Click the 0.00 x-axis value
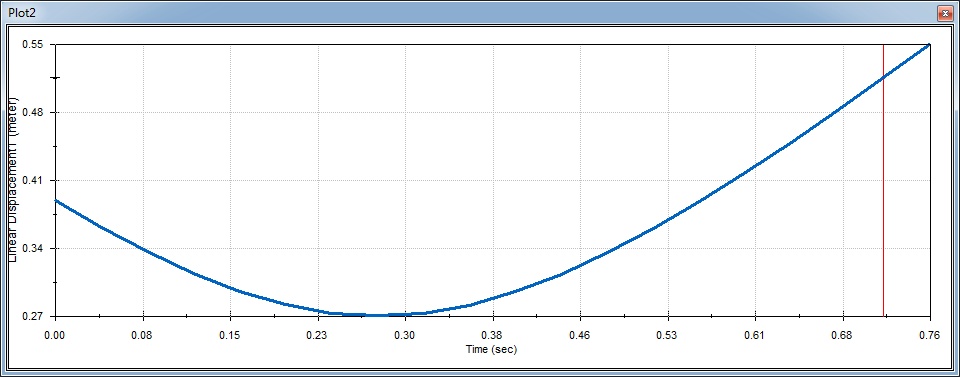The image size is (960, 377). point(55,335)
